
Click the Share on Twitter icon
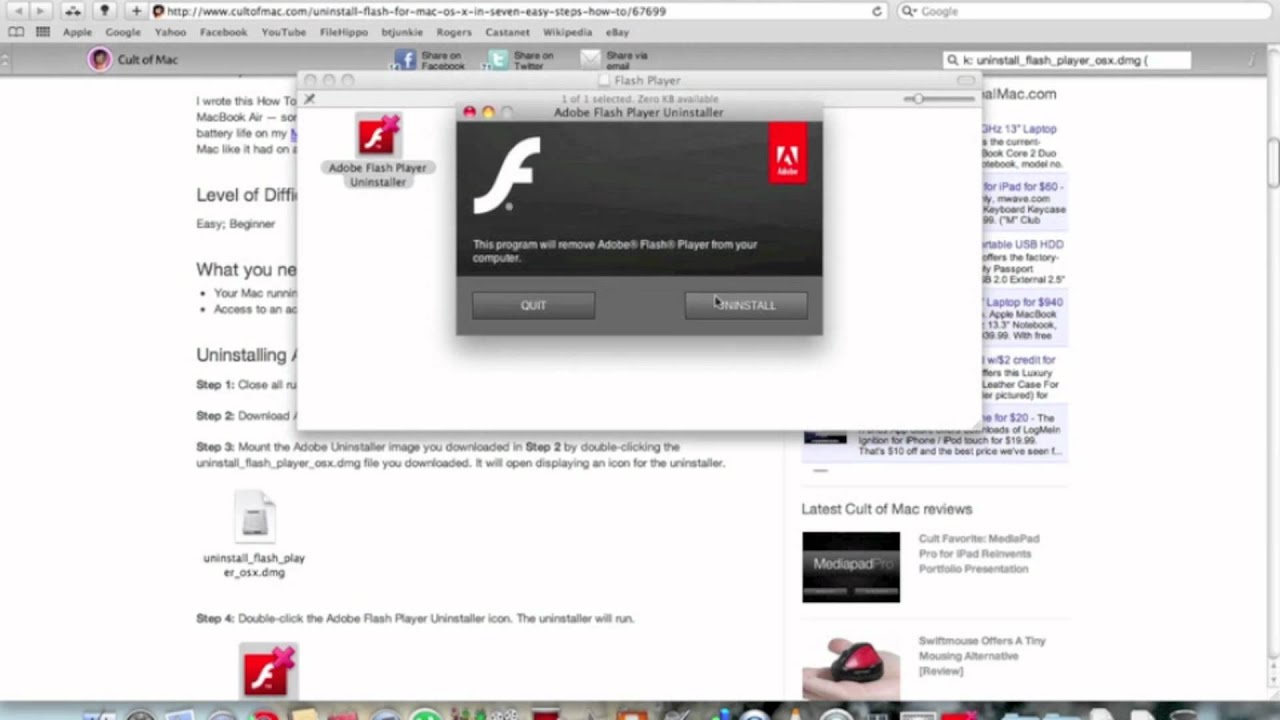(496, 60)
